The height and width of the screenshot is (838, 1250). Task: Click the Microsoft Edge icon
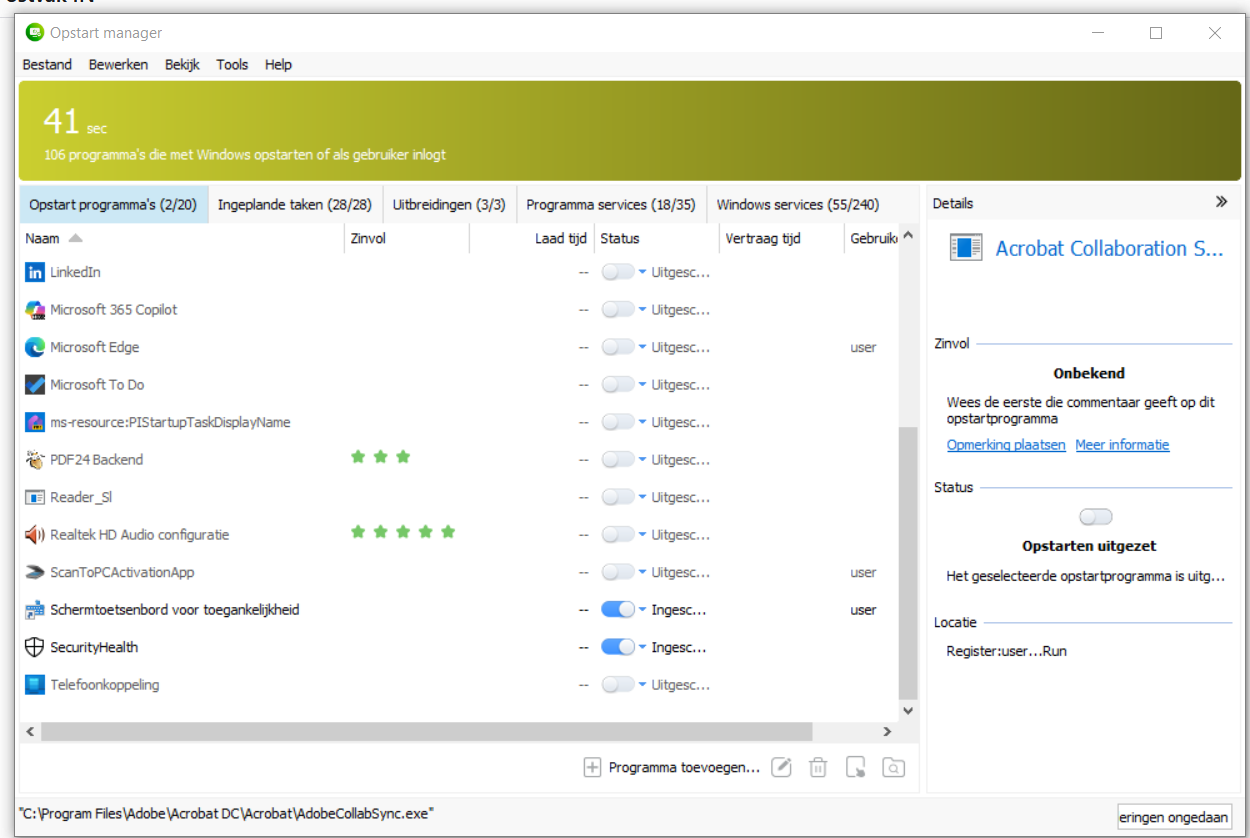coord(35,347)
